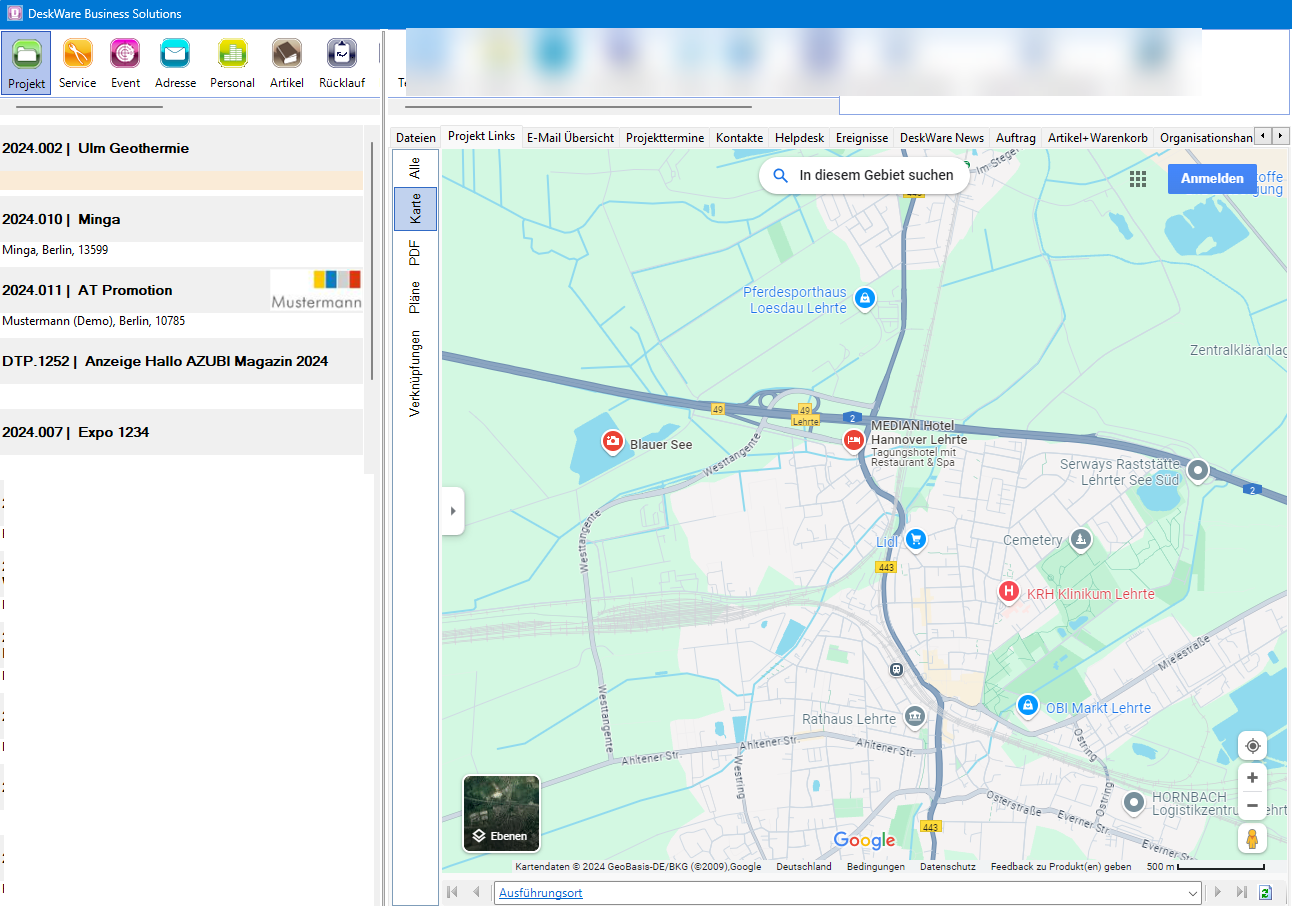Image resolution: width=1292 pixels, height=906 pixels.
Task: Open the Datenschutz link
Action: [x=948, y=867]
